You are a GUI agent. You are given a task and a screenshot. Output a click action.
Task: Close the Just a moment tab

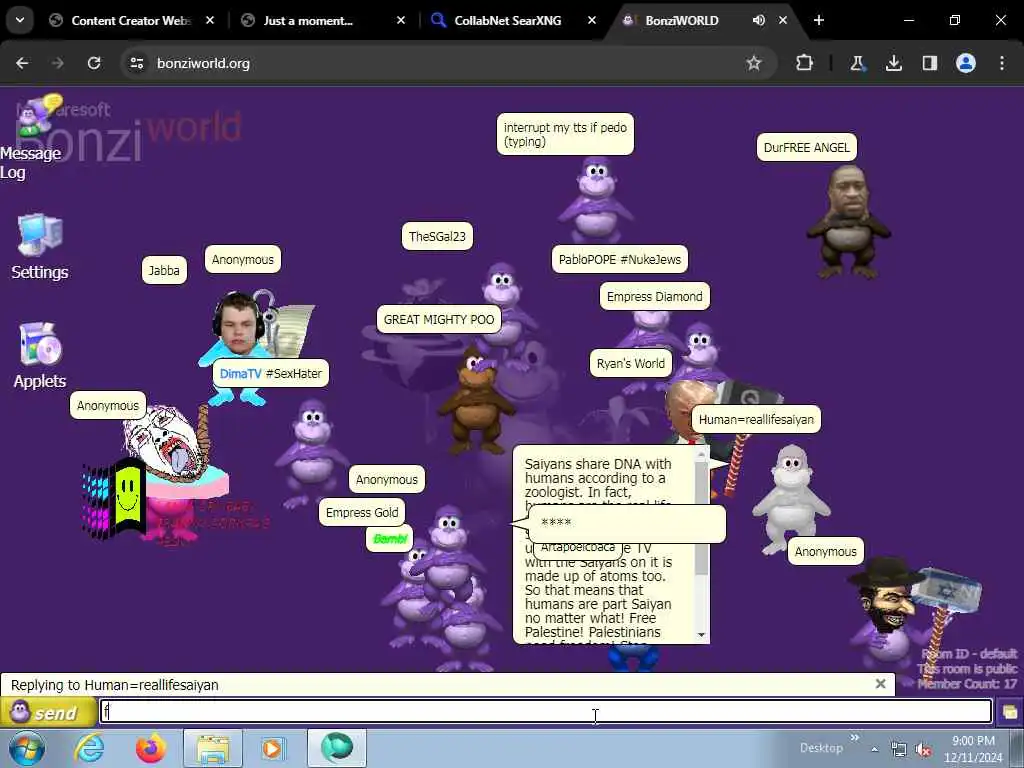(x=401, y=20)
